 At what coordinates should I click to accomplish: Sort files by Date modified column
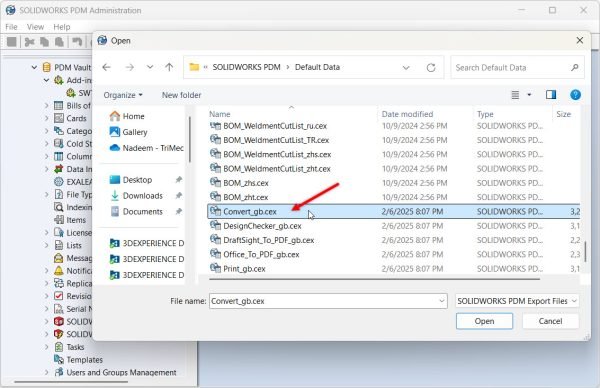407,114
